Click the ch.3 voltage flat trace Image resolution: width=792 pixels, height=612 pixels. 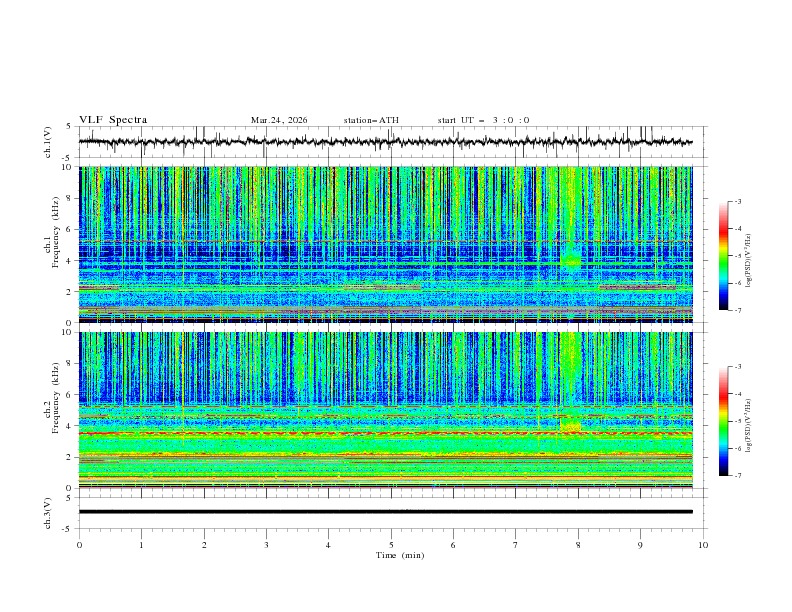pyautogui.click(x=390, y=512)
